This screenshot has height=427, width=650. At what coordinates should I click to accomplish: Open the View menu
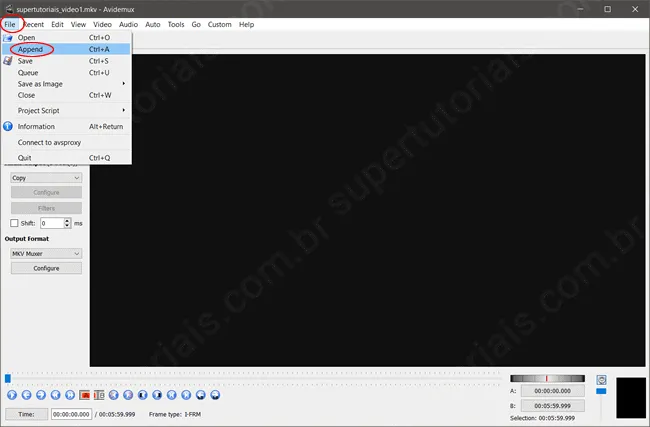[x=78, y=24]
